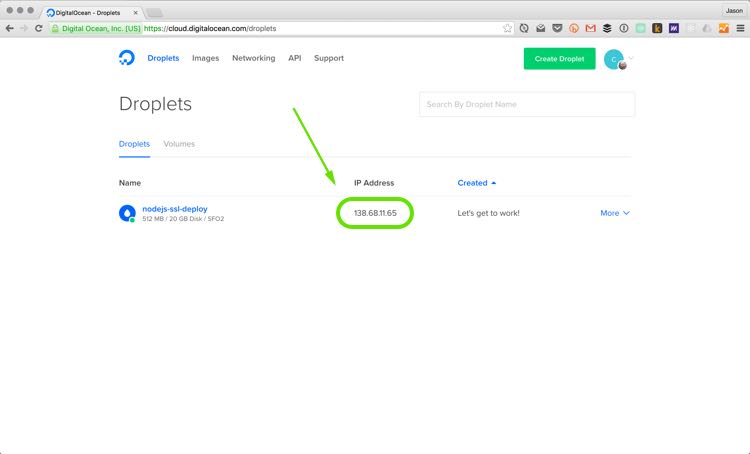The height and width of the screenshot is (454, 750).
Task: Click the Let's get to work! text
Action: pyautogui.click(x=488, y=213)
